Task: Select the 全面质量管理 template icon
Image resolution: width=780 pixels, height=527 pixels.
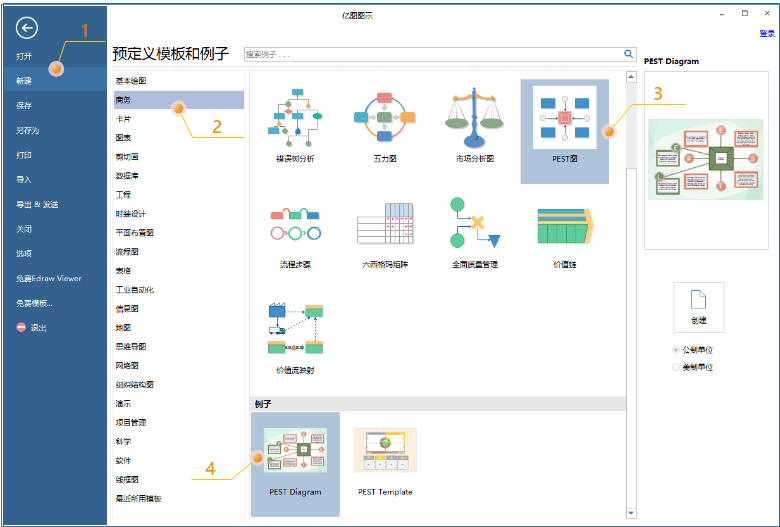Action: pyautogui.click(x=475, y=222)
